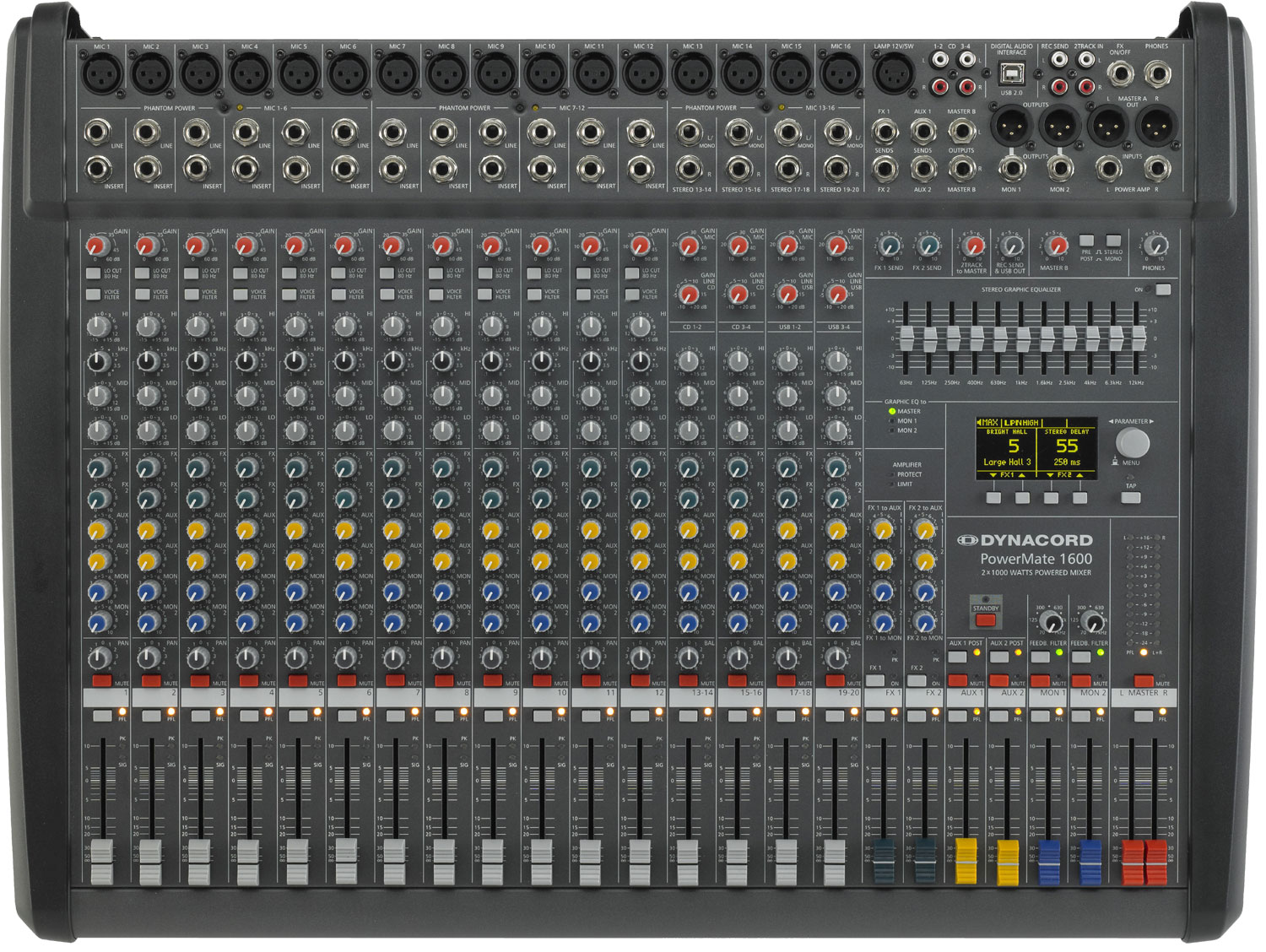Click the green MASTER graphic EQ indicator

pyautogui.click(x=892, y=411)
